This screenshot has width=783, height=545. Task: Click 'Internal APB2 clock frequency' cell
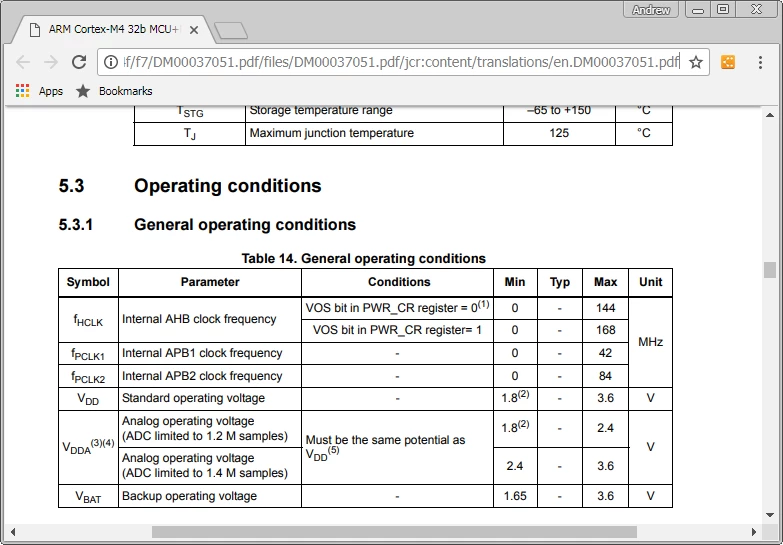point(210,376)
